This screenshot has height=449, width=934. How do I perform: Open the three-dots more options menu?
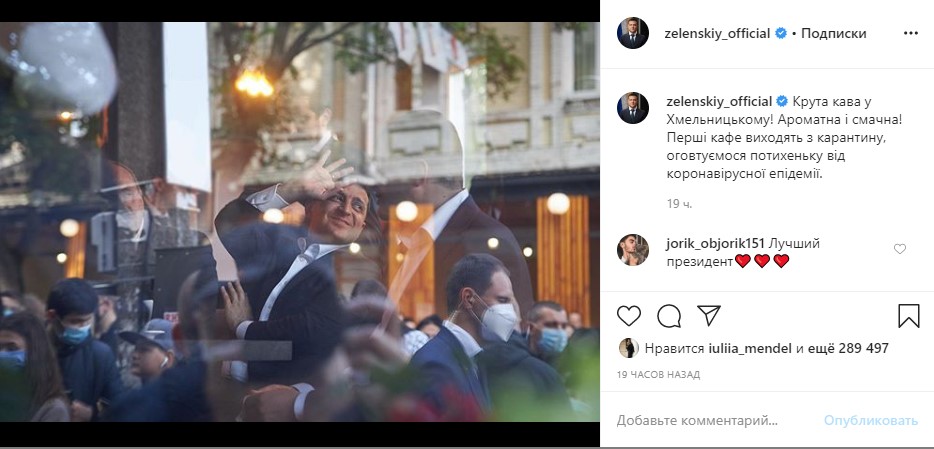910,33
